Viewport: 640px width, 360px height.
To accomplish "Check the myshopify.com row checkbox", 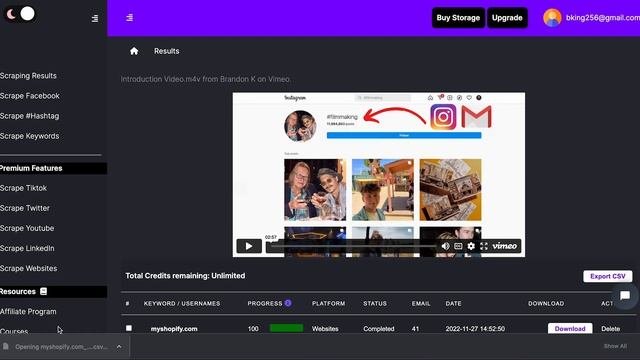I will tap(129, 328).
